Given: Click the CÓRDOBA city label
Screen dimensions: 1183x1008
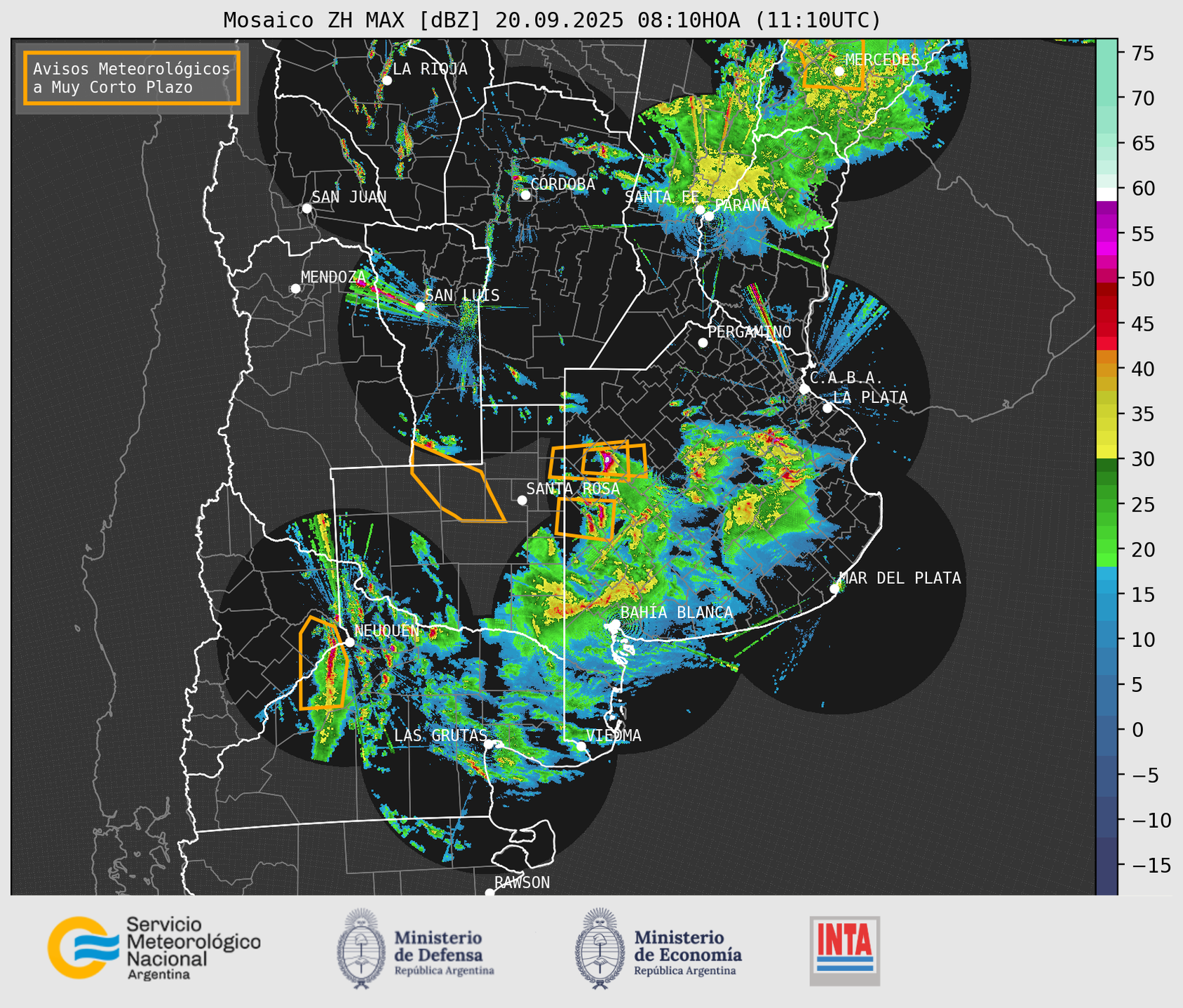Looking at the screenshot, I should [x=562, y=184].
